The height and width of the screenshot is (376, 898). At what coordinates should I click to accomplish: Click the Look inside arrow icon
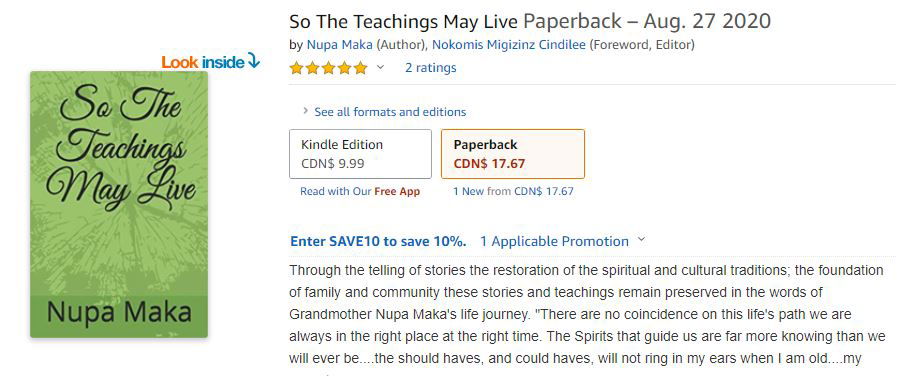pyautogui.click(x=253, y=61)
